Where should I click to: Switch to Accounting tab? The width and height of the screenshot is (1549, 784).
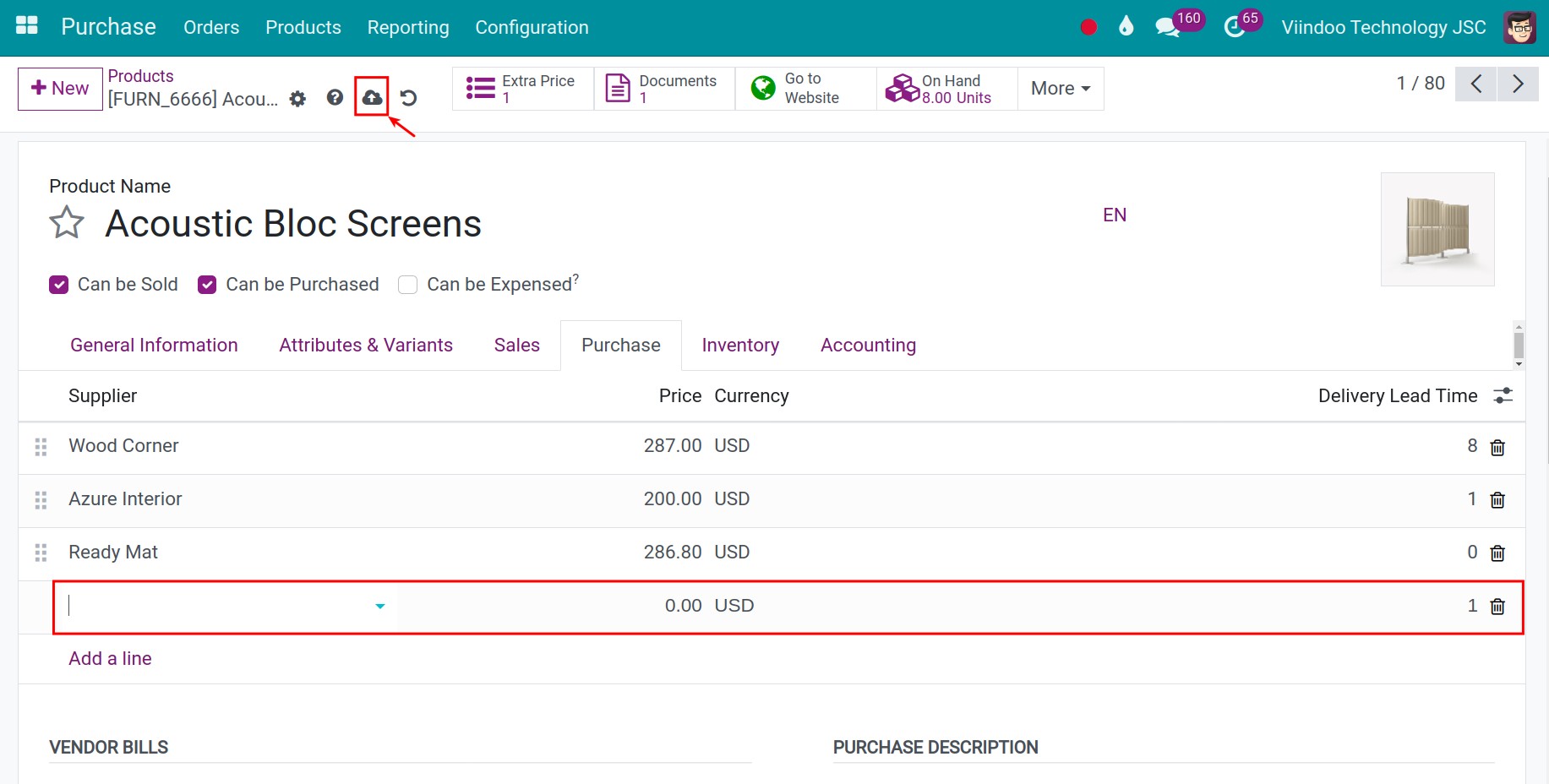pyautogui.click(x=868, y=345)
